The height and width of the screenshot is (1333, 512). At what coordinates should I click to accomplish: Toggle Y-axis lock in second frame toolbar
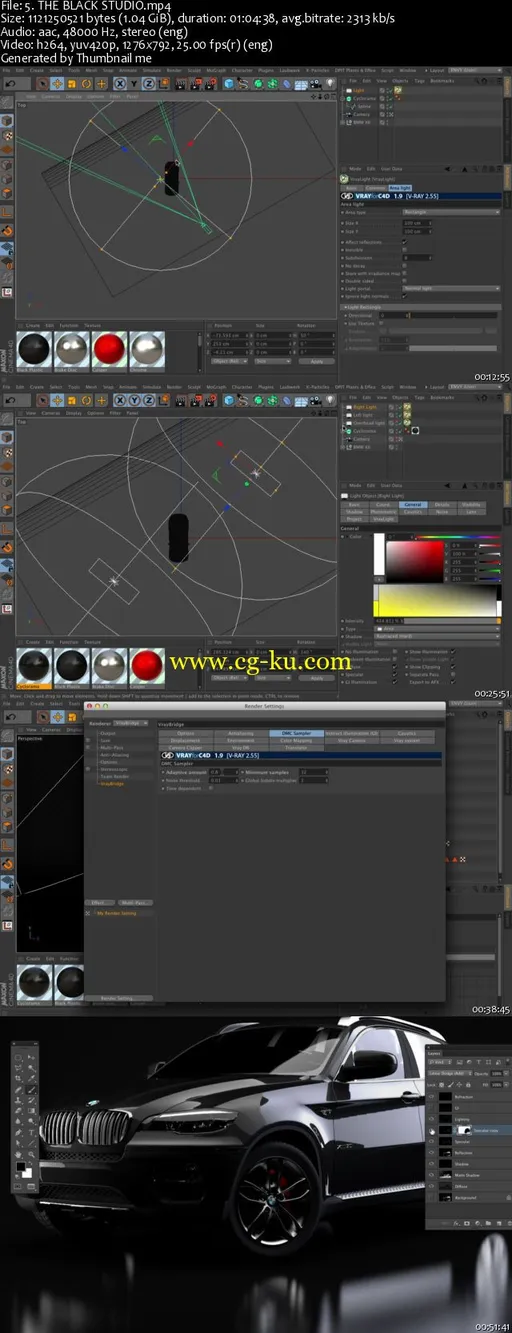(134, 400)
